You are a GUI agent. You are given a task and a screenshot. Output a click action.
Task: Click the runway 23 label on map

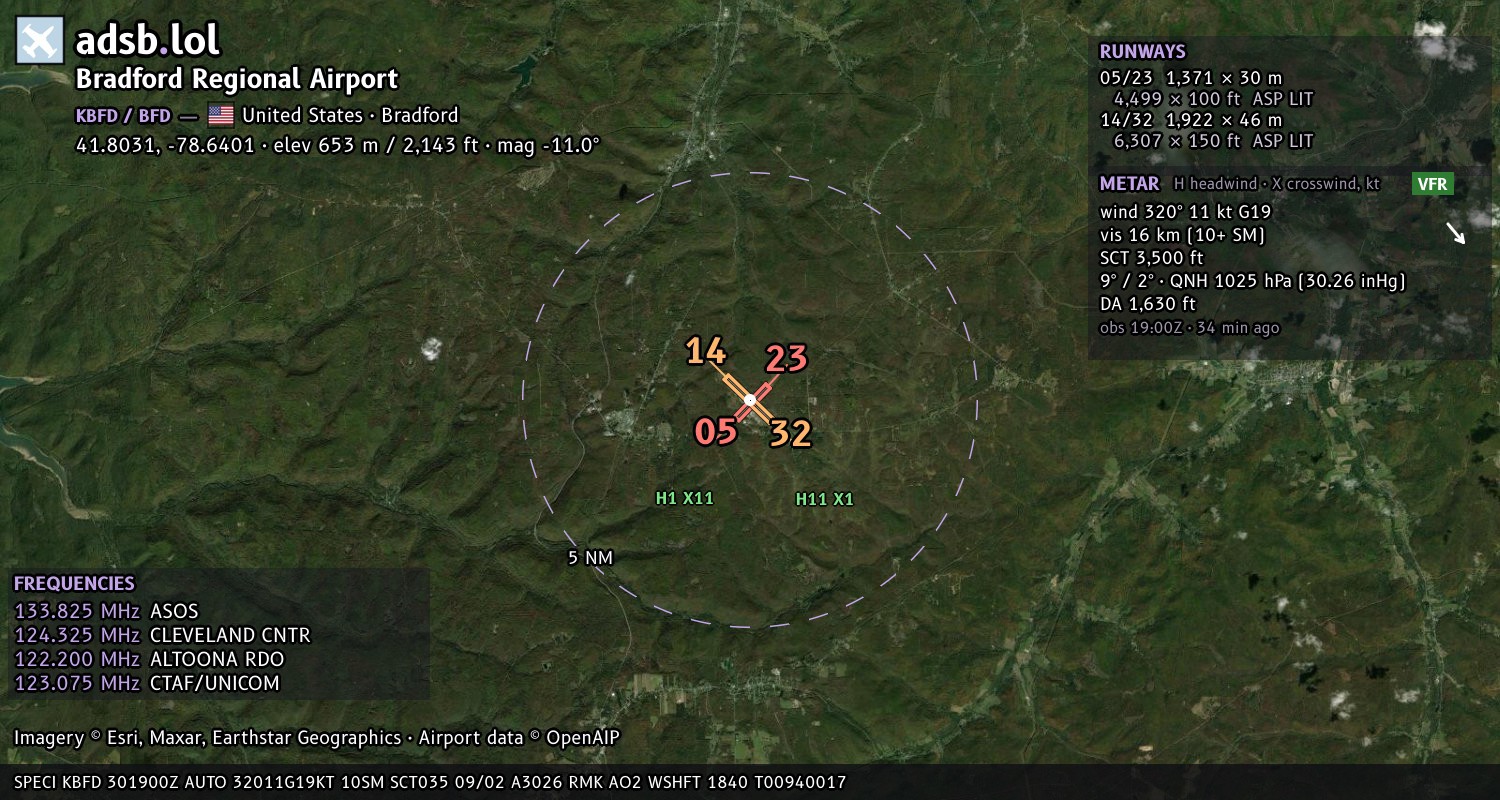[786, 358]
